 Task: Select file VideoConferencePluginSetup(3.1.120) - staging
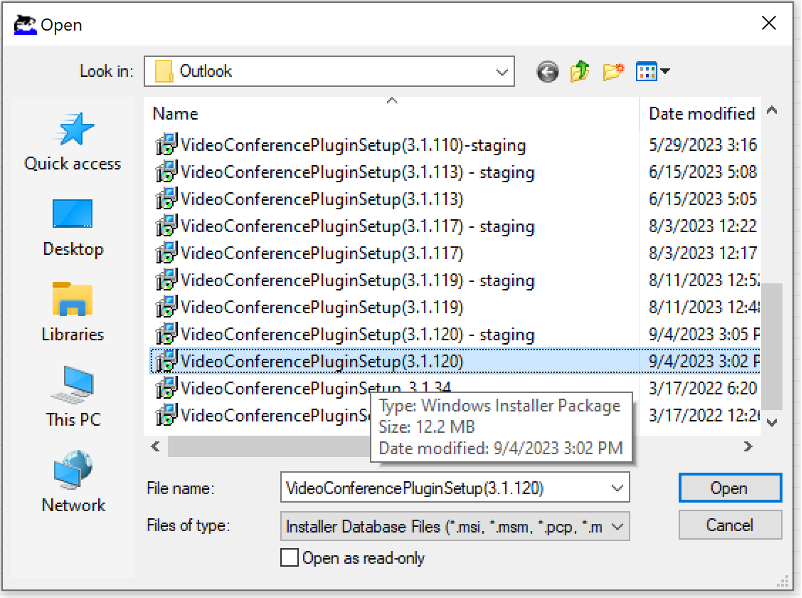click(358, 335)
